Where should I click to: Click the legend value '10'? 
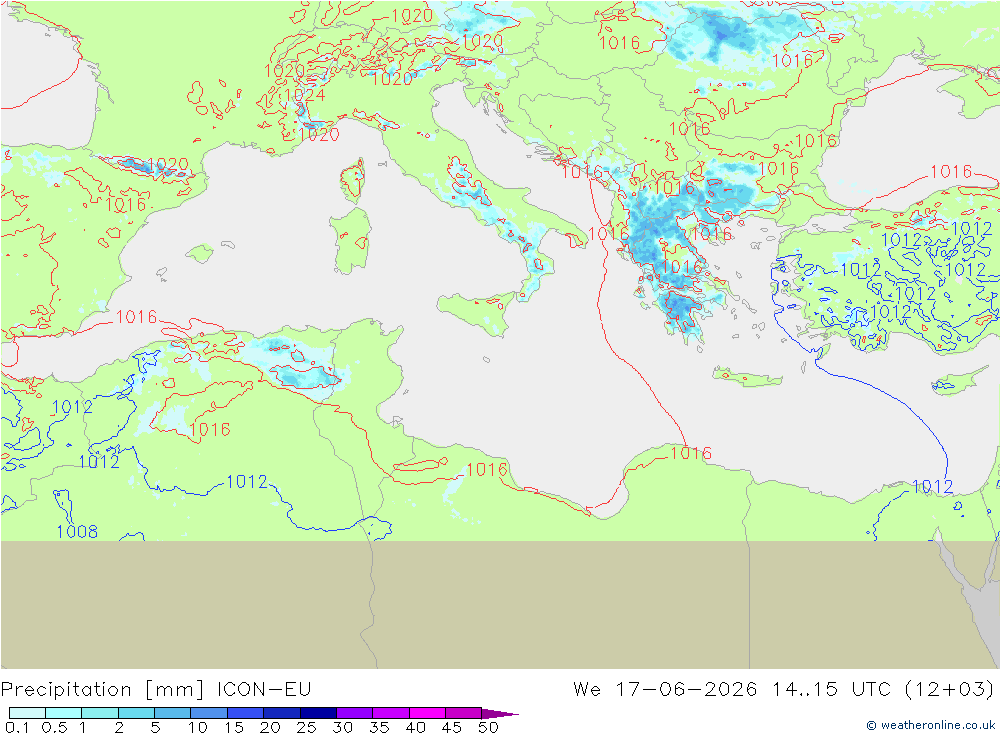point(198,727)
